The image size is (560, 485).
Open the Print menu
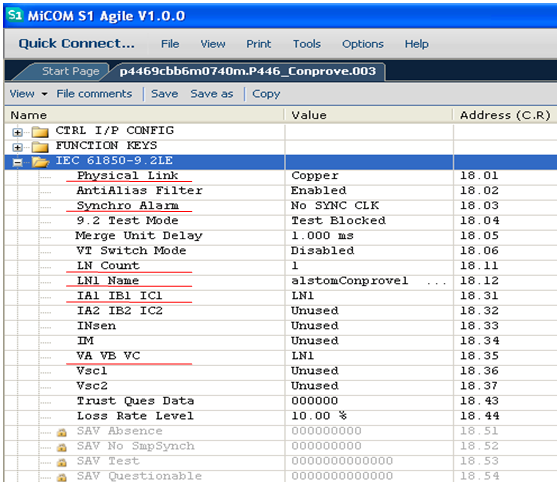tap(259, 44)
